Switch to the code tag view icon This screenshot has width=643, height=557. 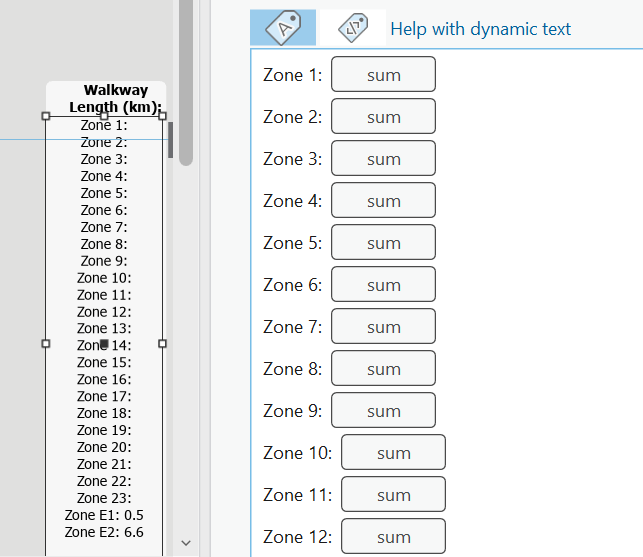tap(353, 27)
